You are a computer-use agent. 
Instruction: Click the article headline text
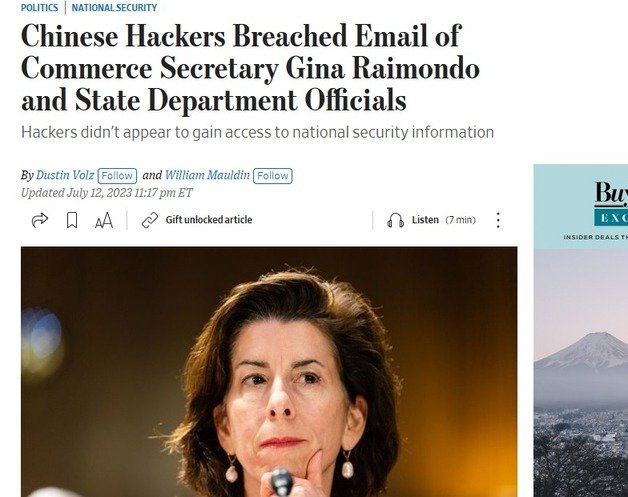click(250, 68)
